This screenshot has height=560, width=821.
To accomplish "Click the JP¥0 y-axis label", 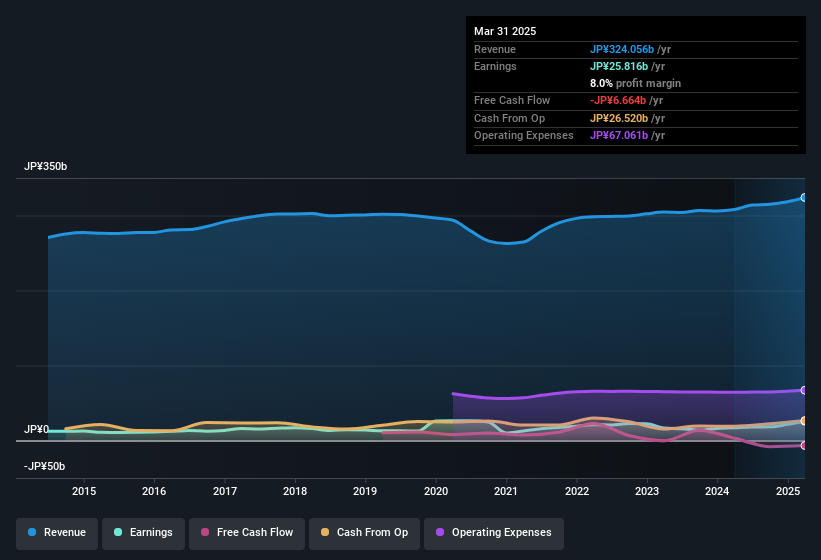I will pyautogui.click(x=36, y=429).
